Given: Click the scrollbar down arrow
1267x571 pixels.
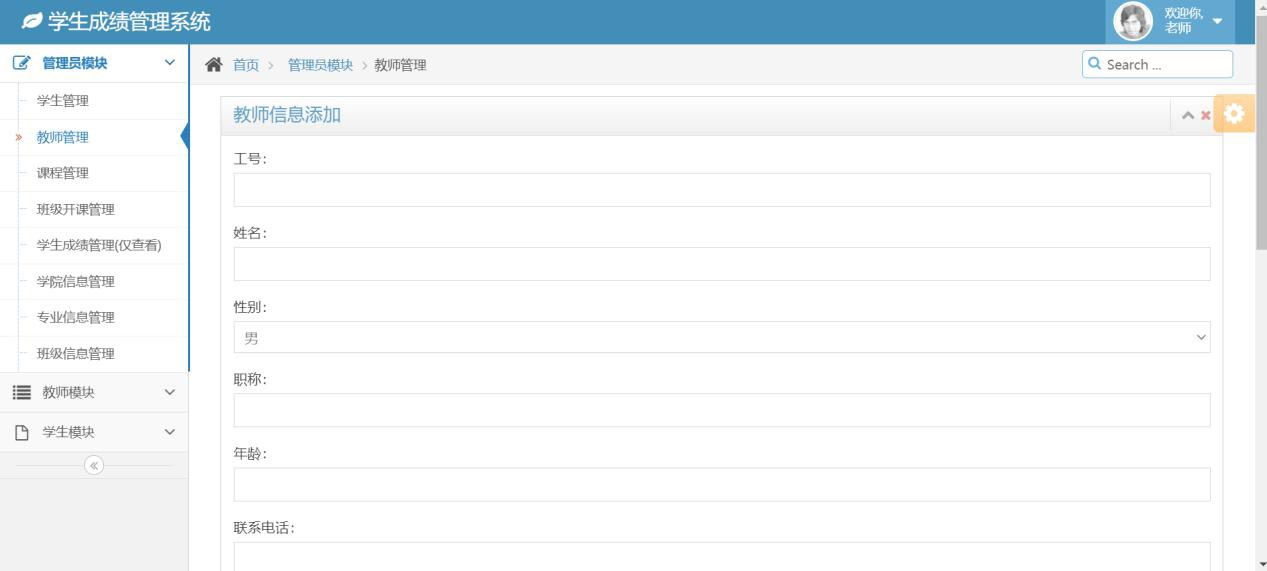Looking at the screenshot, I should click(x=1261, y=564).
